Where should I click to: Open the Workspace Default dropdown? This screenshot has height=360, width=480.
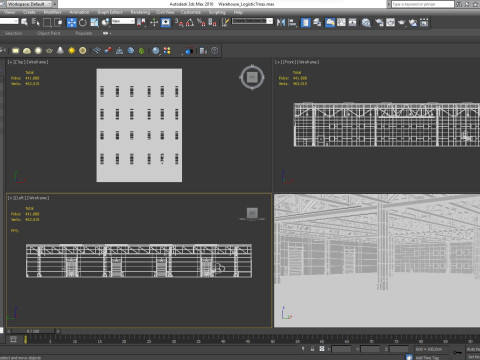(x=29, y=4)
